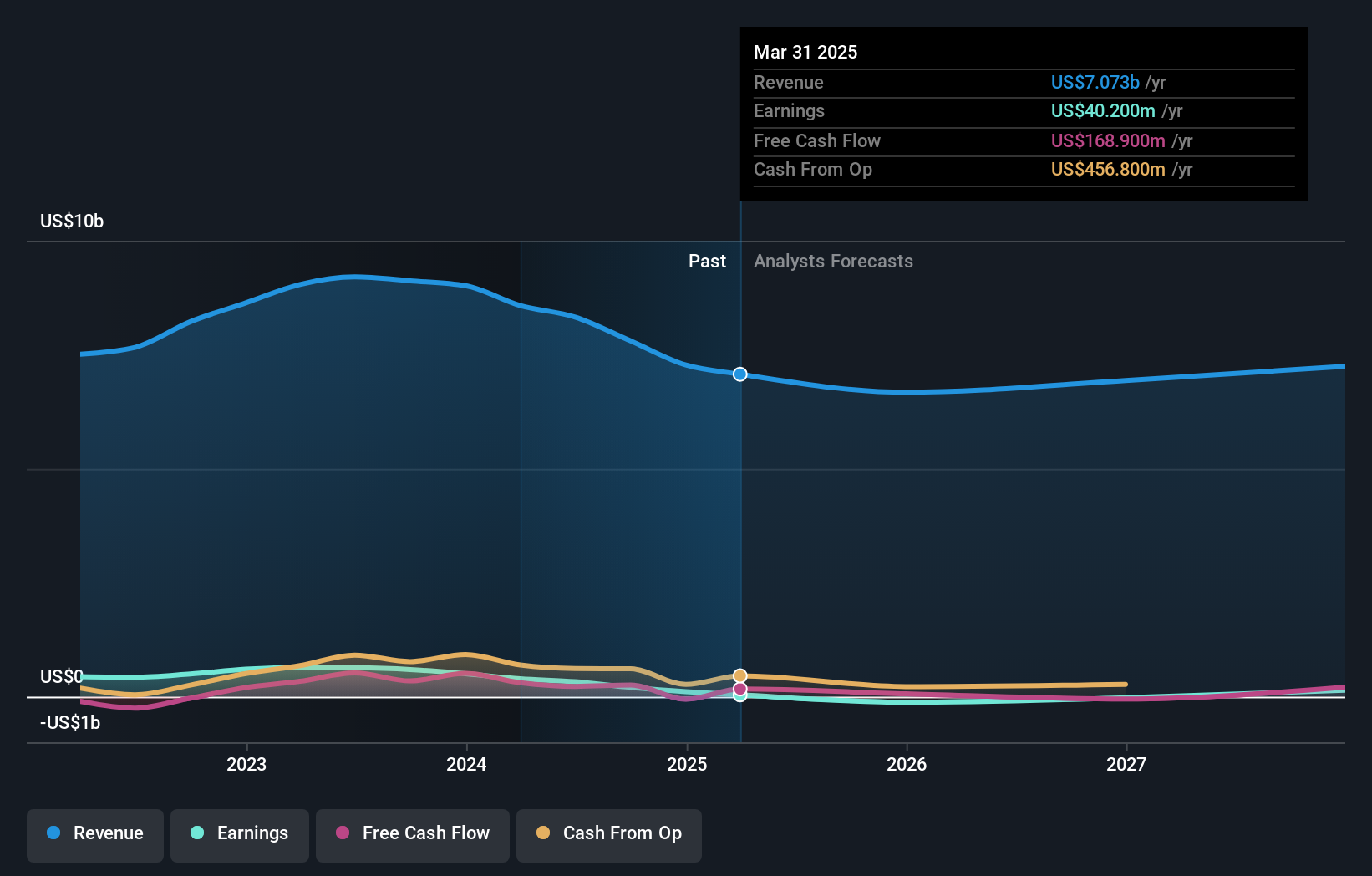Click the 2025 x-axis label
1372x876 pixels.
[x=687, y=765]
